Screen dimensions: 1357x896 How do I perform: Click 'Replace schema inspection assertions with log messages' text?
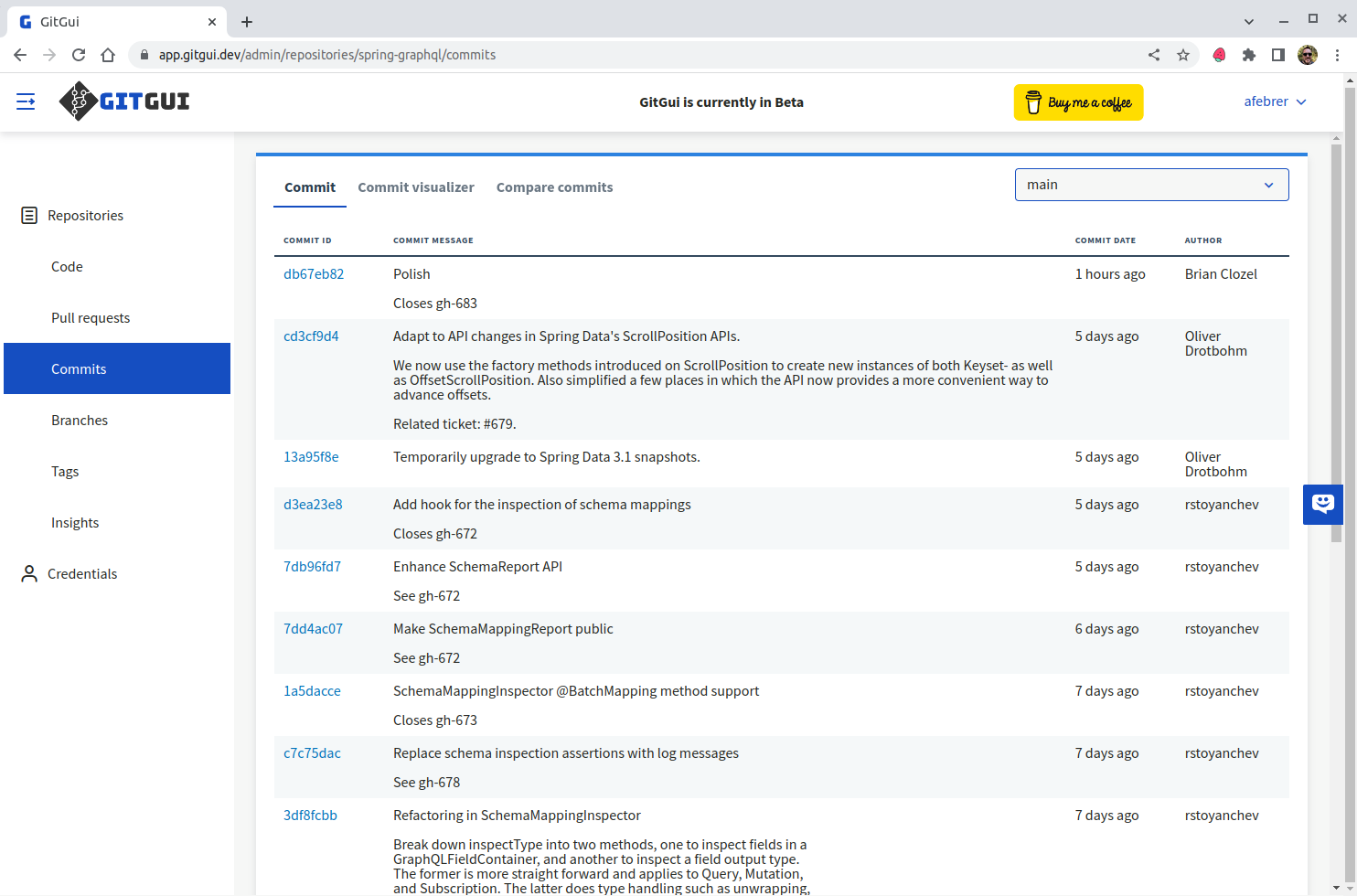click(x=566, y=753)
